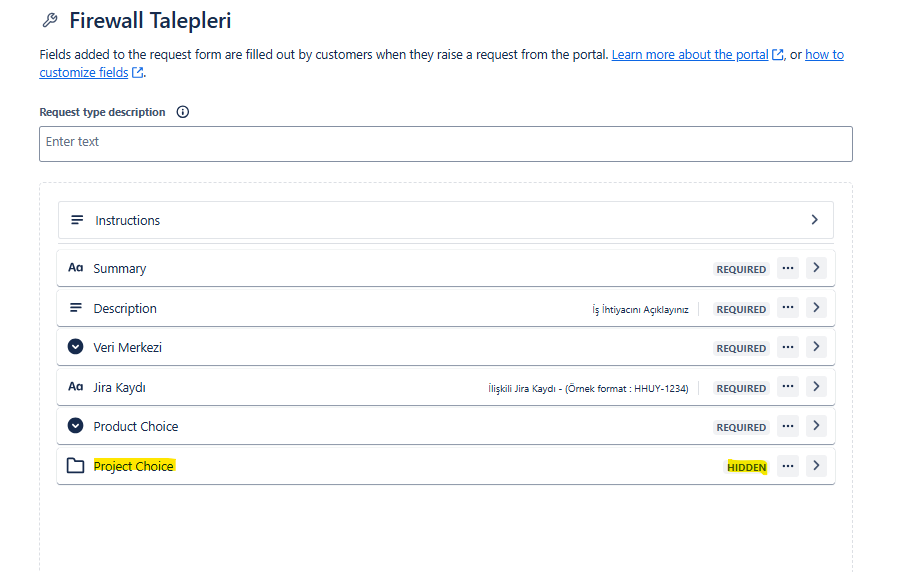Open more options for Project Choice field
Screen dimensions: 920x572
[x=787, y=466]
